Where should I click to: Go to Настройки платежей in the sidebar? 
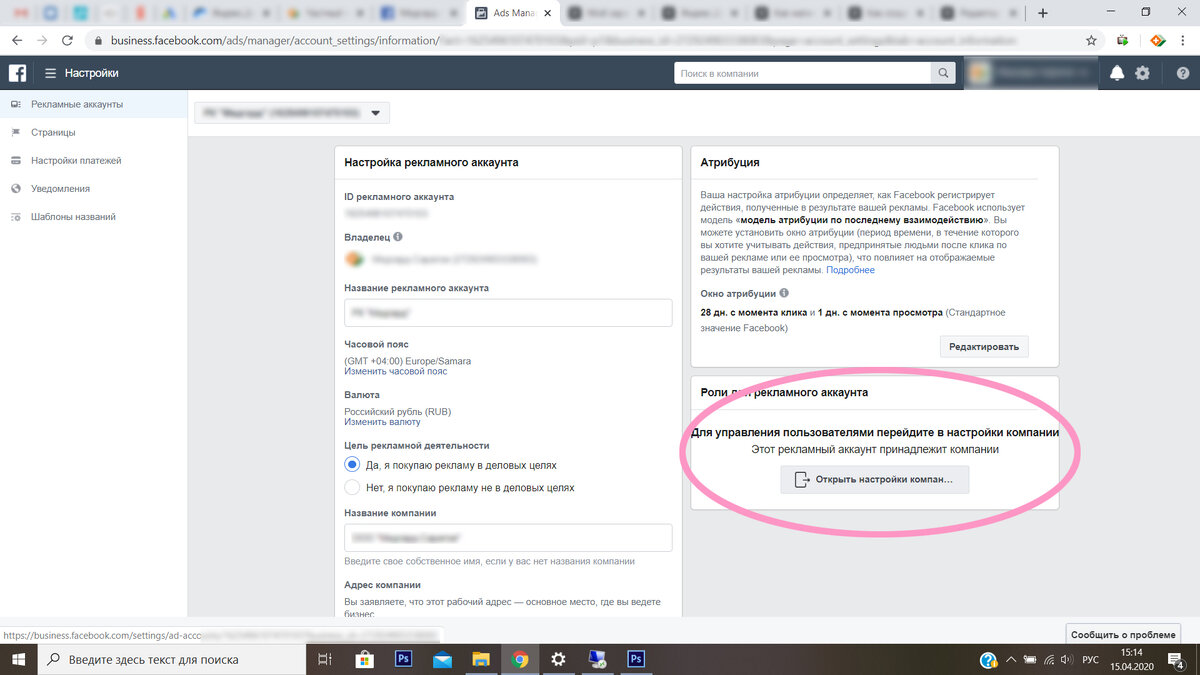click(x=76, y=160)
